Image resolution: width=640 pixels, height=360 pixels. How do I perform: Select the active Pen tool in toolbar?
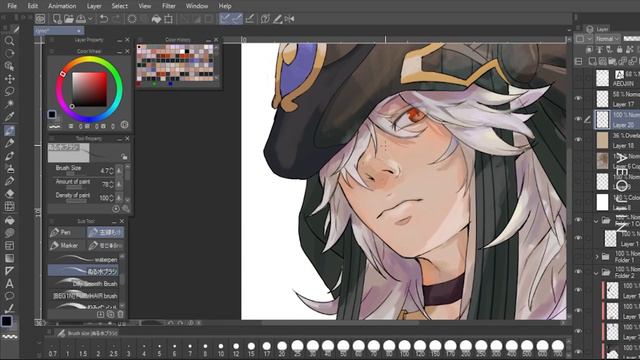coord(9,131)
